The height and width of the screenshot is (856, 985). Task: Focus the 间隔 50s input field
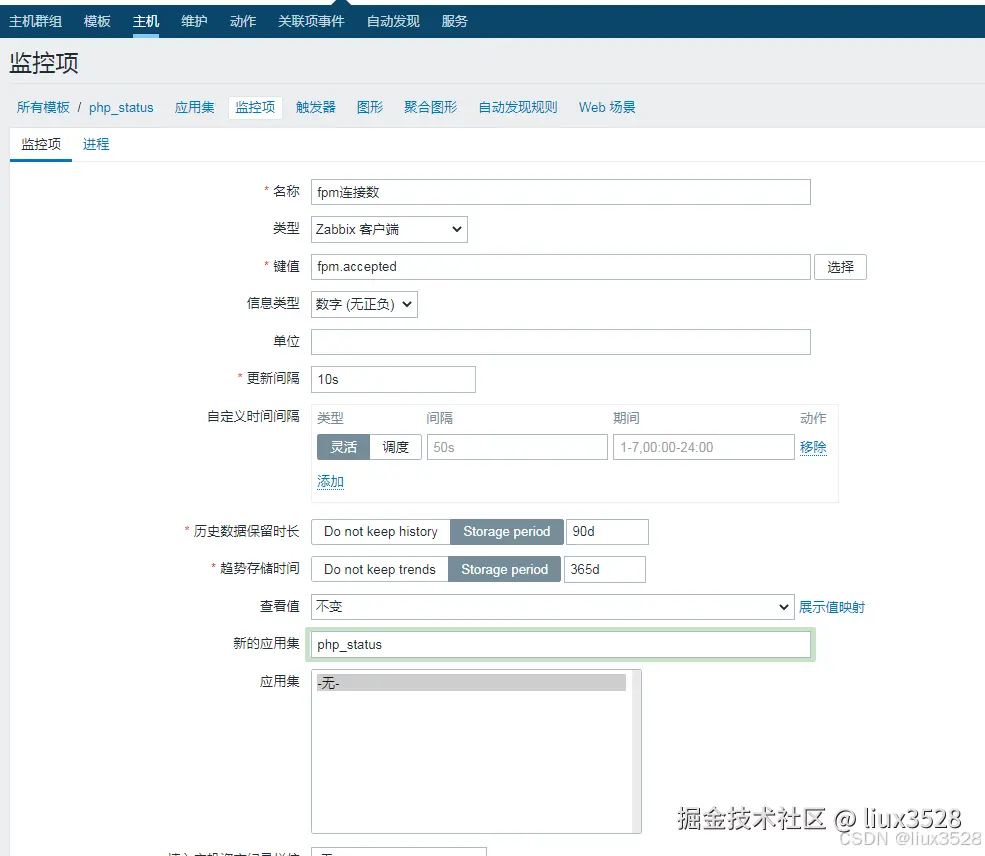tap(517, 447)
